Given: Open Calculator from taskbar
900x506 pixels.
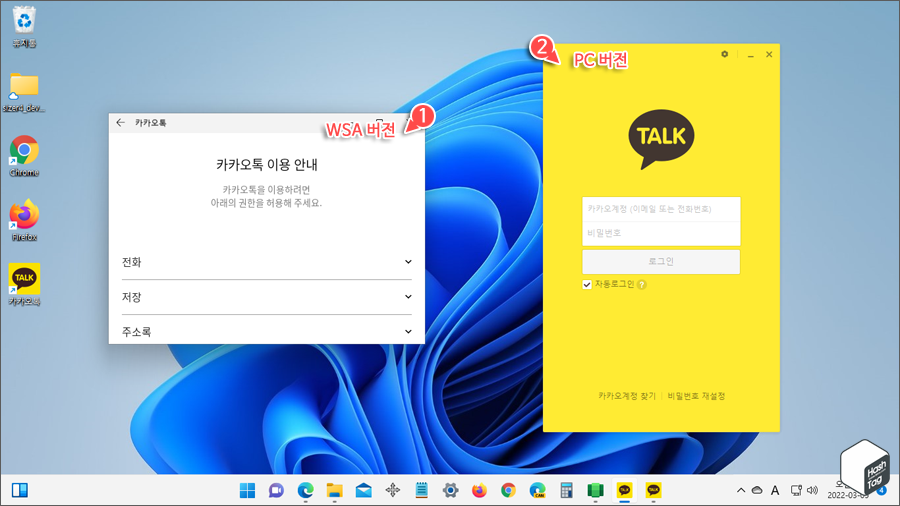Looking at the screenshot, I should (567, 491).
